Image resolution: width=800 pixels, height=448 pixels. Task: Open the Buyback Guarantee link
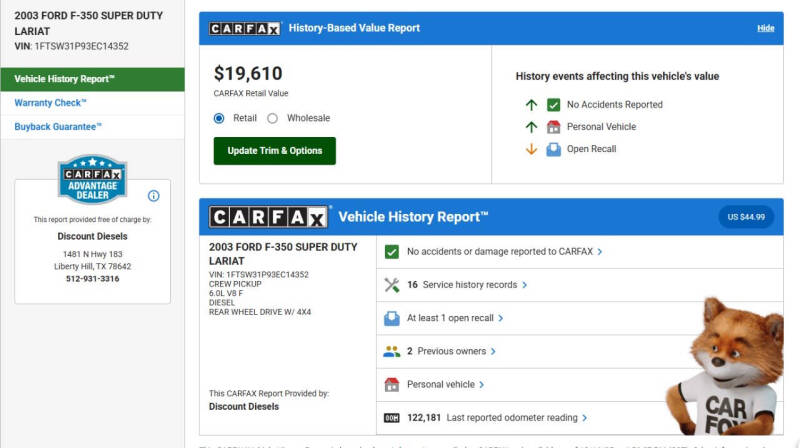pos(58,127)
